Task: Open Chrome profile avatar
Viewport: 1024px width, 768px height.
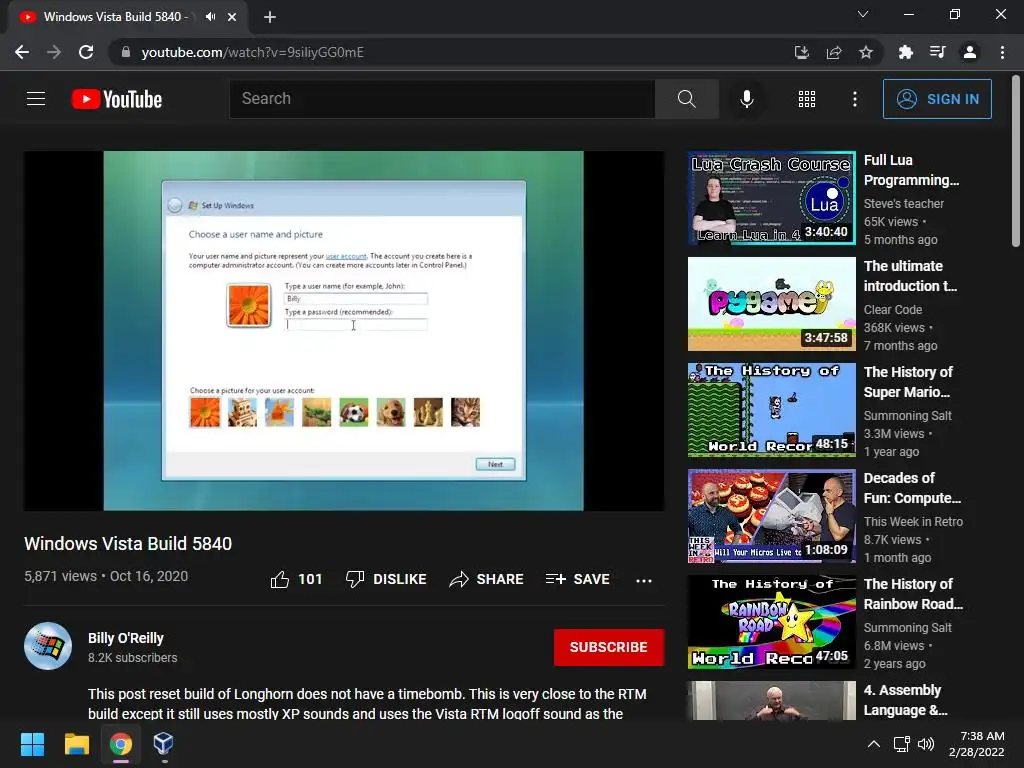Action: pos(970,52)
